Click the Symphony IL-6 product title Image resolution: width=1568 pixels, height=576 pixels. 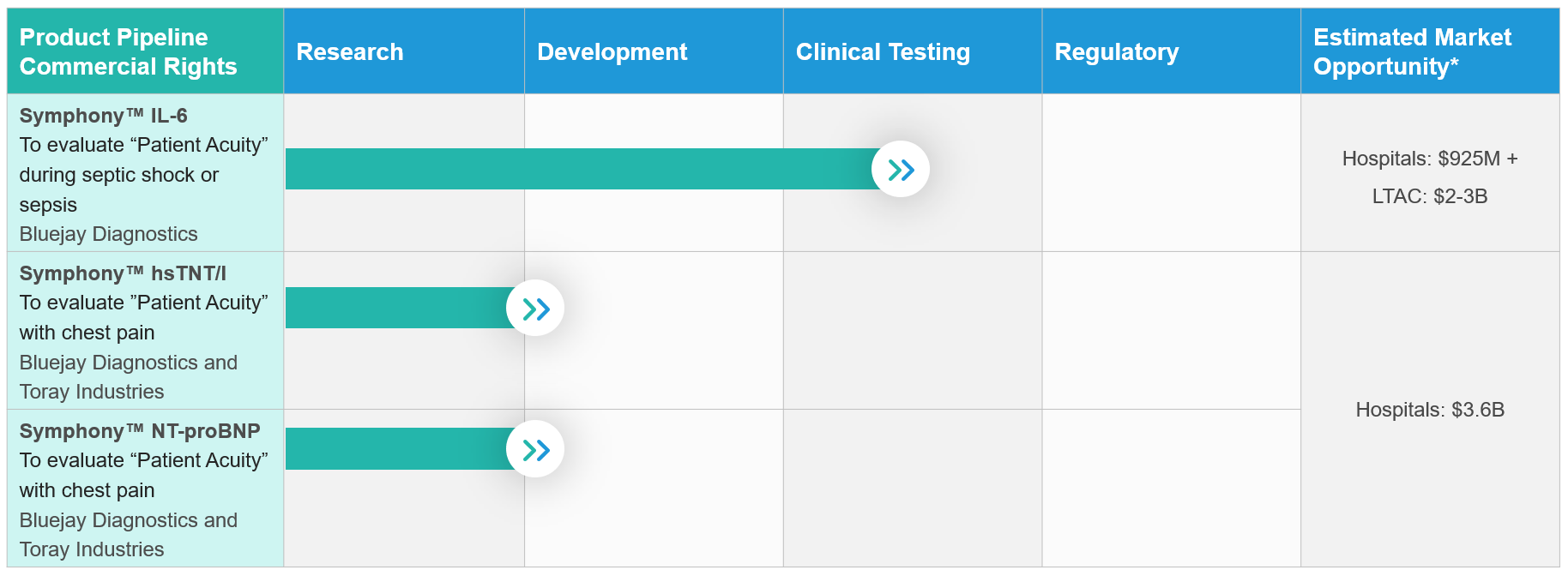[103, 116]
